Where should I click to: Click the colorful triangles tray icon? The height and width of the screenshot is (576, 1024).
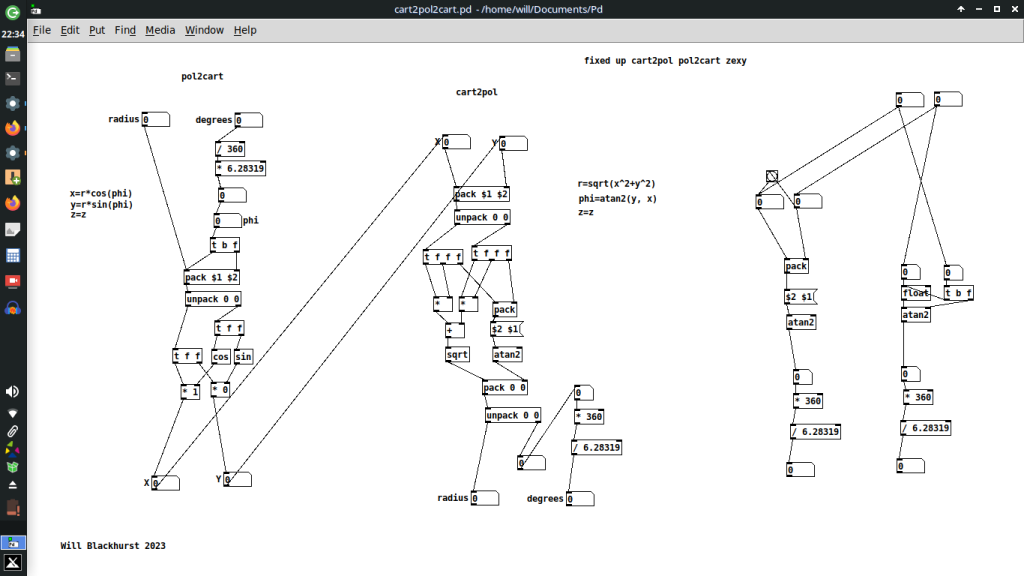tap(12, 449)
